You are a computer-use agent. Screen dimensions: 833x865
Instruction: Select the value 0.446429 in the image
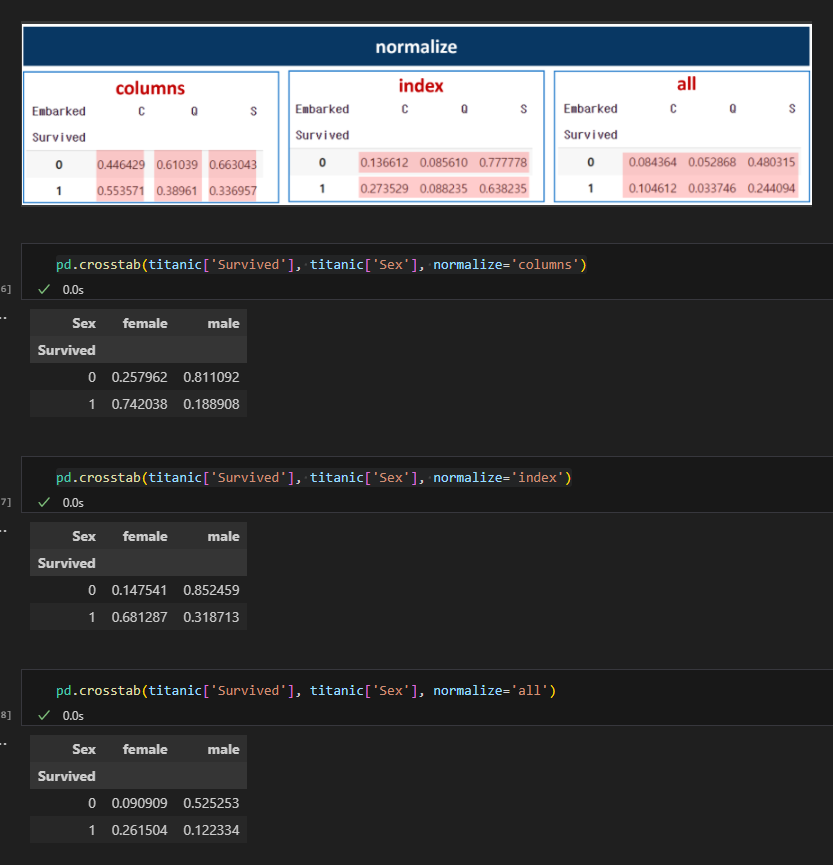tap(121, 164)
